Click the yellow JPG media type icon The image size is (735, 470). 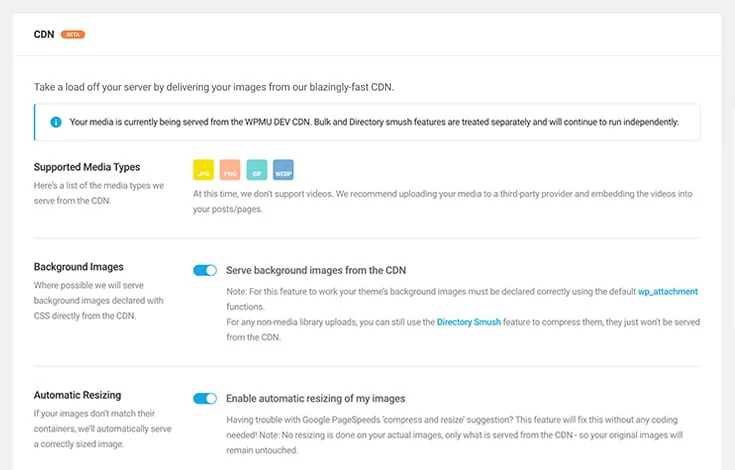203,170
